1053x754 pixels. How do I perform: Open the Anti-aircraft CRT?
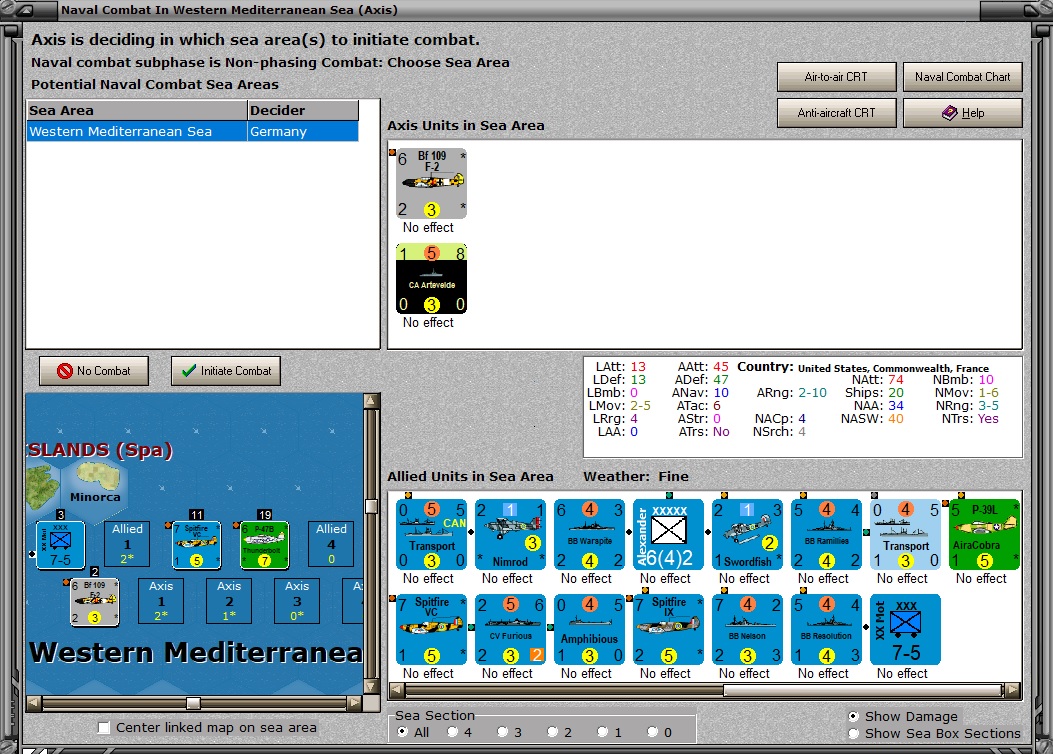[x=836, y=113]
